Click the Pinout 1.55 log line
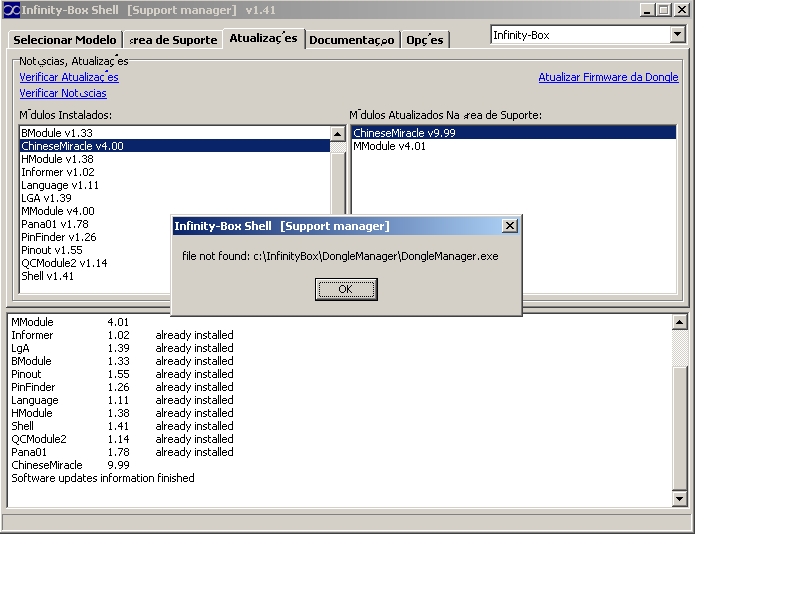800x600 pixels. (x=122, y=374)
